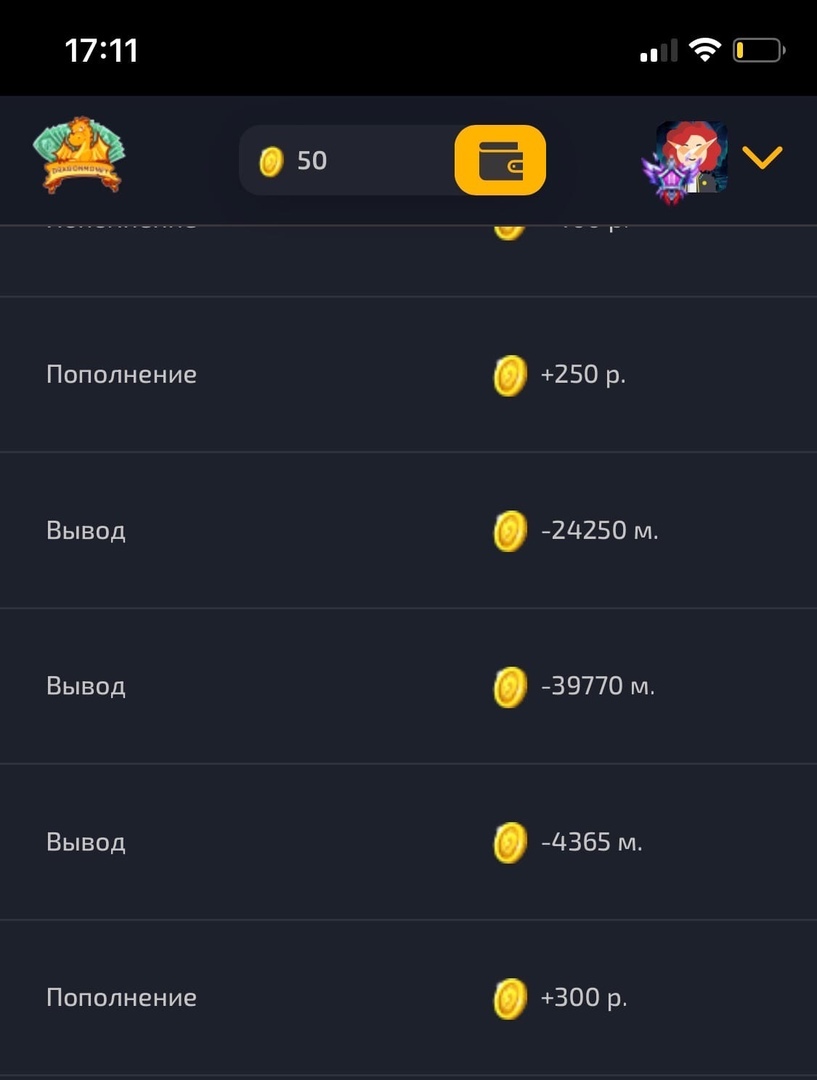Click the coin icon next to -24250 м.

510,531
